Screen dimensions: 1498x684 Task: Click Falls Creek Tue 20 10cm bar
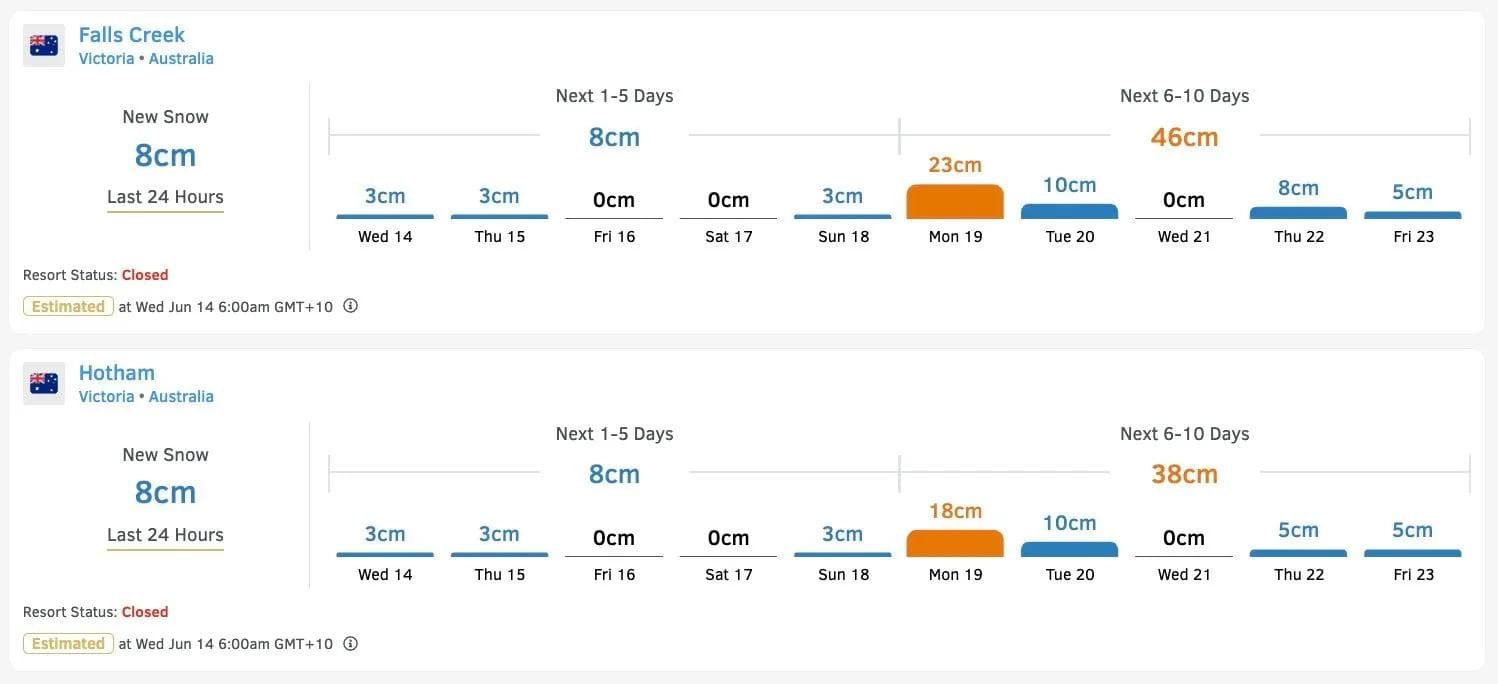(1069, 211)
